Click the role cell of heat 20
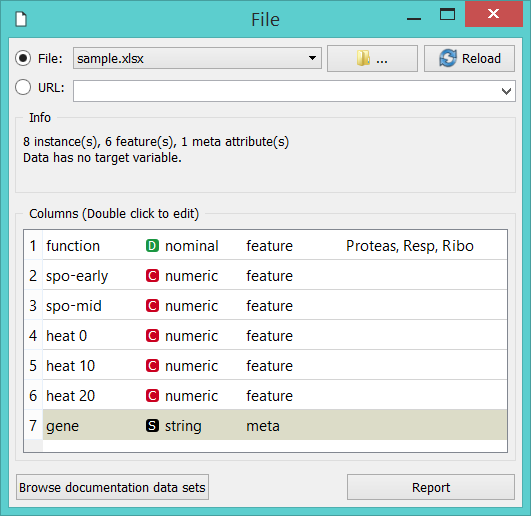The height and width of the screenshot is (516, 531). coord(269,396)
